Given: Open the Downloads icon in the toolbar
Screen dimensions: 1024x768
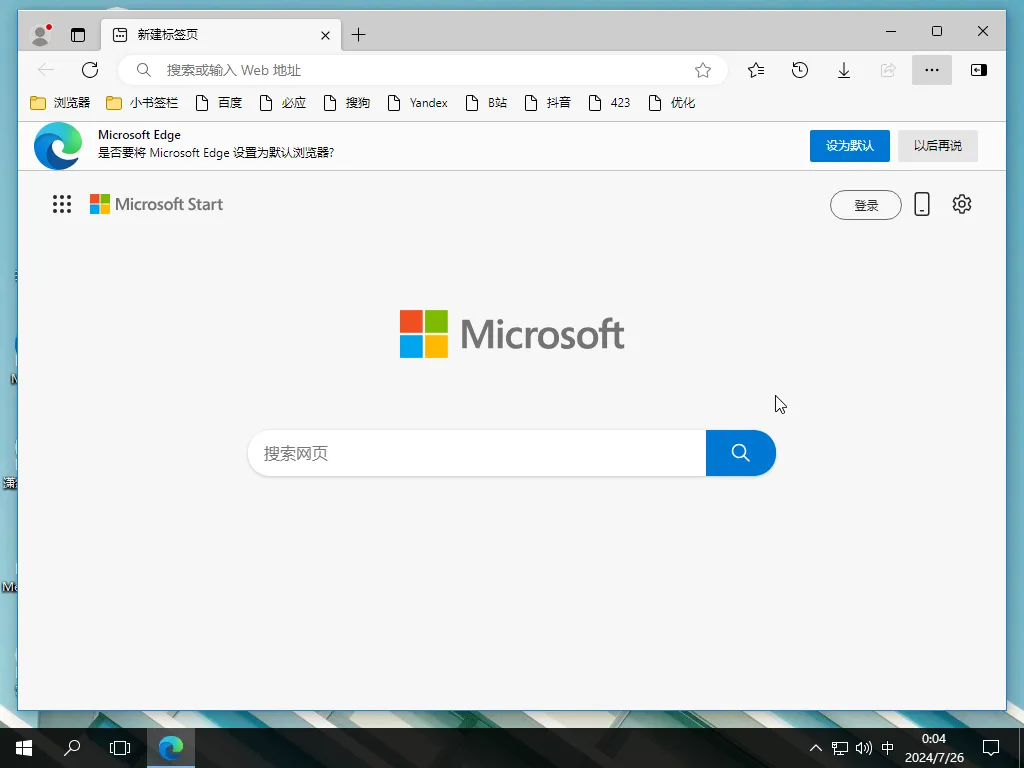Looking at the screenshot, I should pyautogui.click(x=843, y=70).
